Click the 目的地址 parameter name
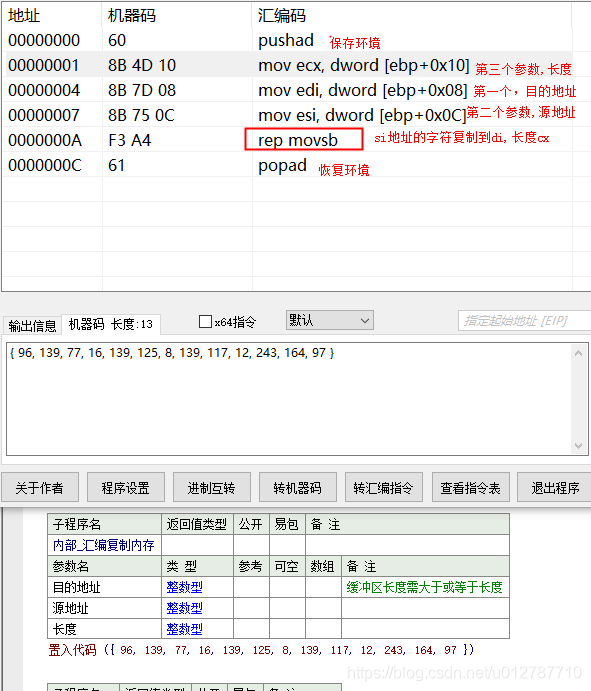The height and width of the screenshot is (691, 591). pos(77,587)
